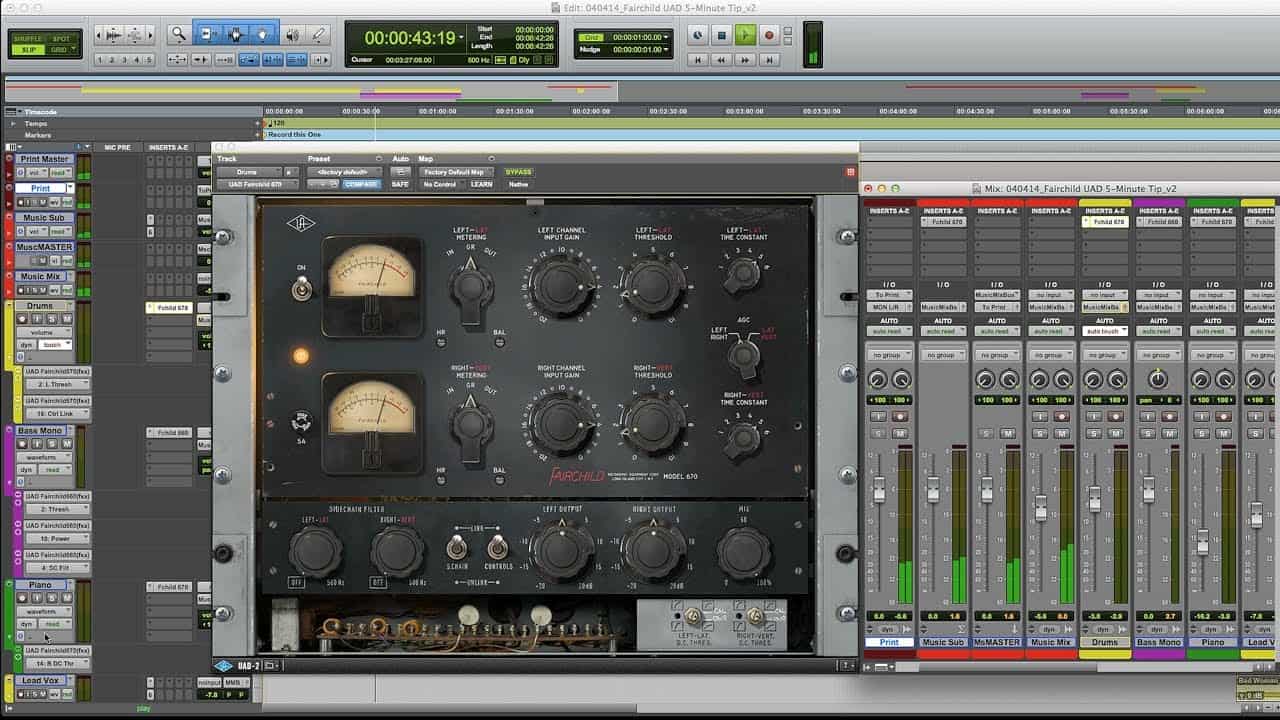1280x720 pixels.
Task: Select the Scrubber speaker tool
Action: point(292,34)
